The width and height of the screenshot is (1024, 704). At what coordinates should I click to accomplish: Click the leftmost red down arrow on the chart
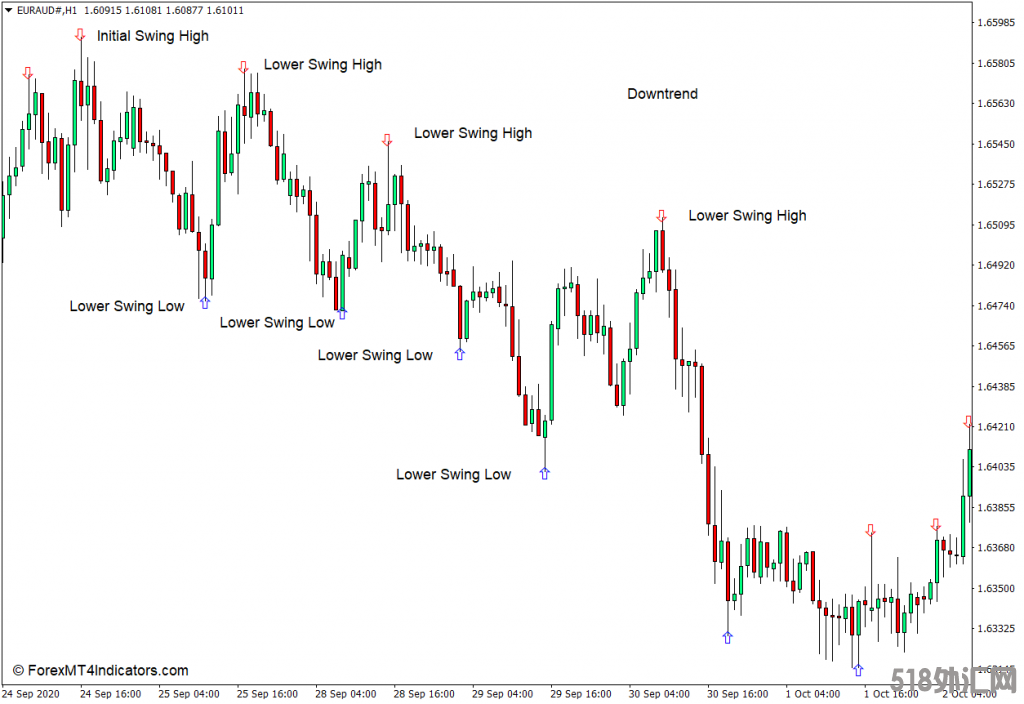pos(28,73)
